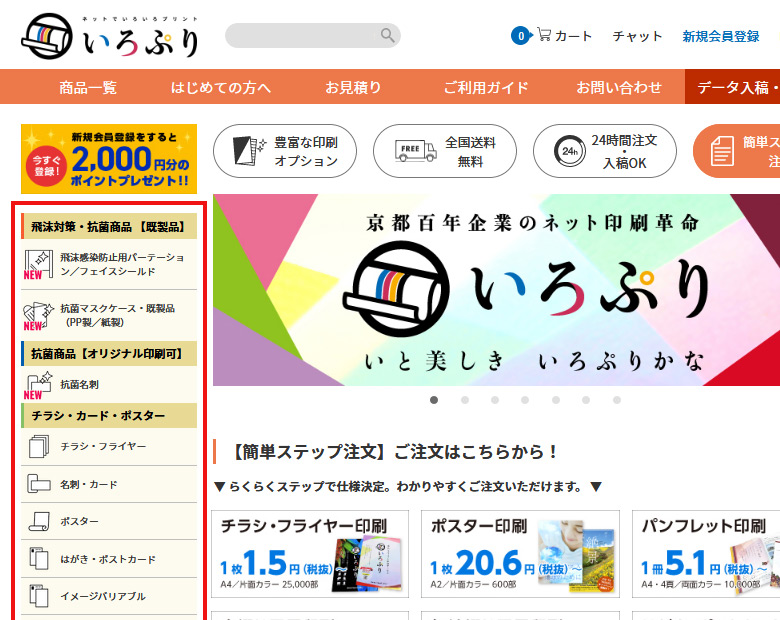Click the 全国送料無料 pill button
The image size is (780, 620).
[445, 151]
